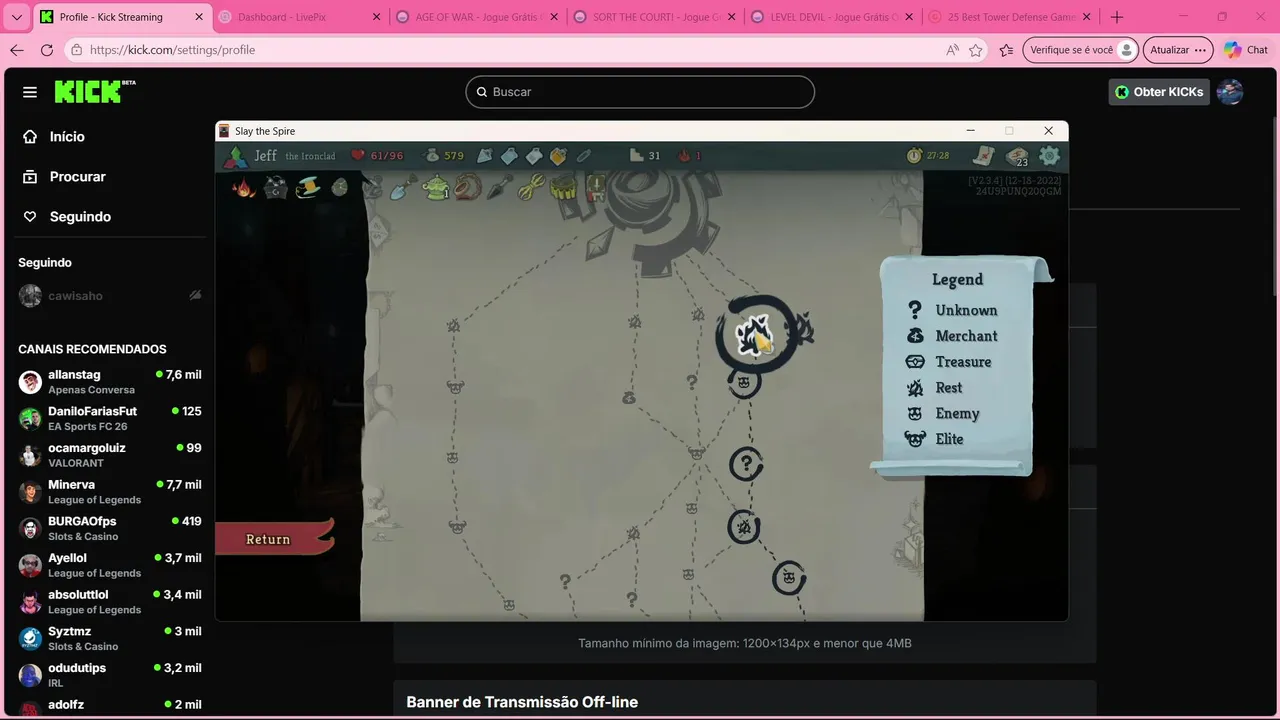Click the browser address bar URL
Viewport: 1280px width, 720px height.
point(172,50)
